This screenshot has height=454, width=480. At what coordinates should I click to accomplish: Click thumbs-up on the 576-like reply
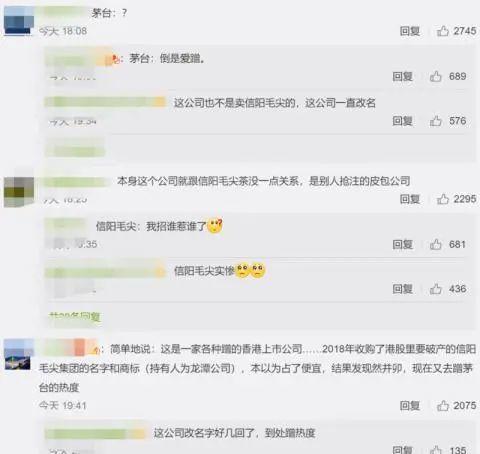pos(435,121)
